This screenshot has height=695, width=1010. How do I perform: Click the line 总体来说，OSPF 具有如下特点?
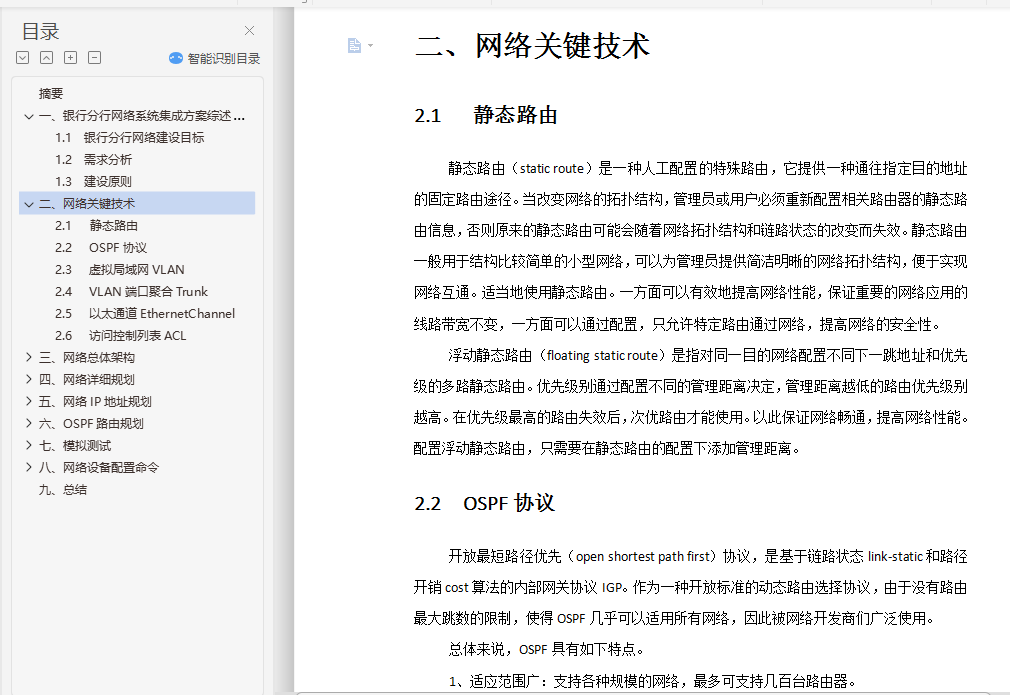coord(546,649)
